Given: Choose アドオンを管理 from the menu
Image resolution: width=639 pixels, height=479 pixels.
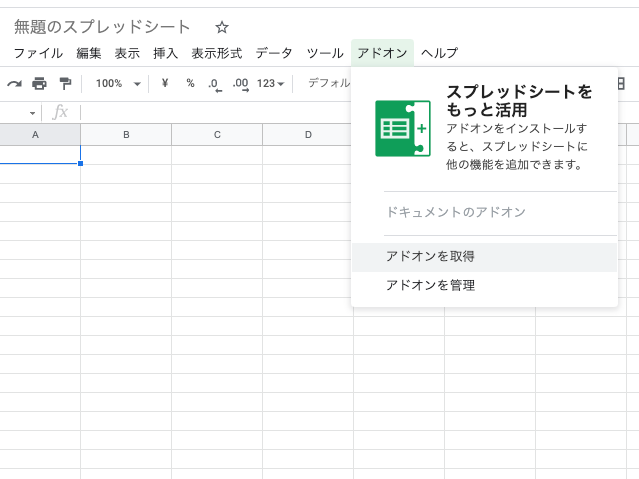Looking at the screenshot, I should [484, 285].
